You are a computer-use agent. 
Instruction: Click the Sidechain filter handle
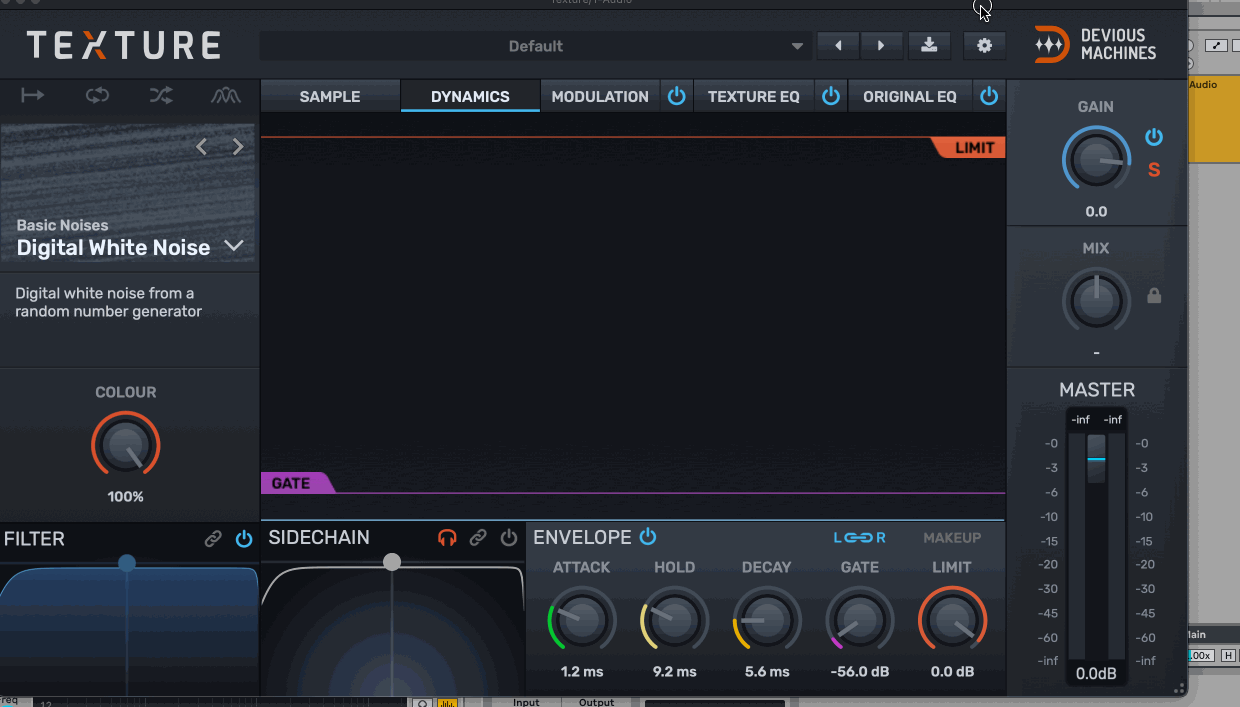pyautogui.click(x=392, y=562)
